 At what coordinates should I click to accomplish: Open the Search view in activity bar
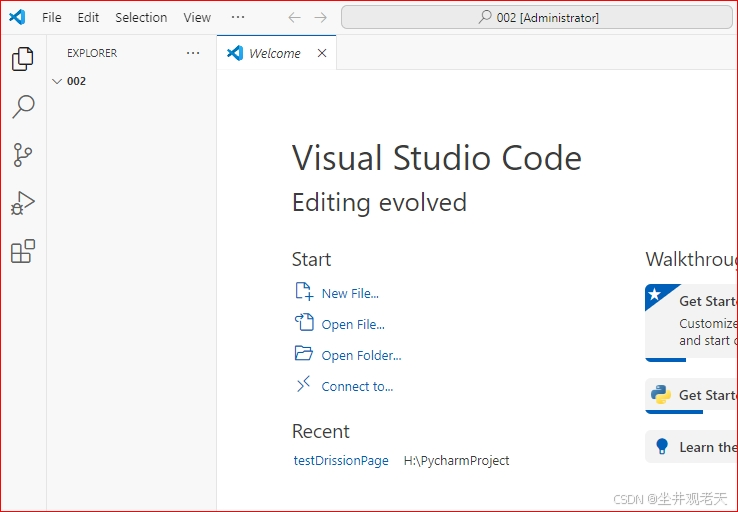(x=23, y=107)
